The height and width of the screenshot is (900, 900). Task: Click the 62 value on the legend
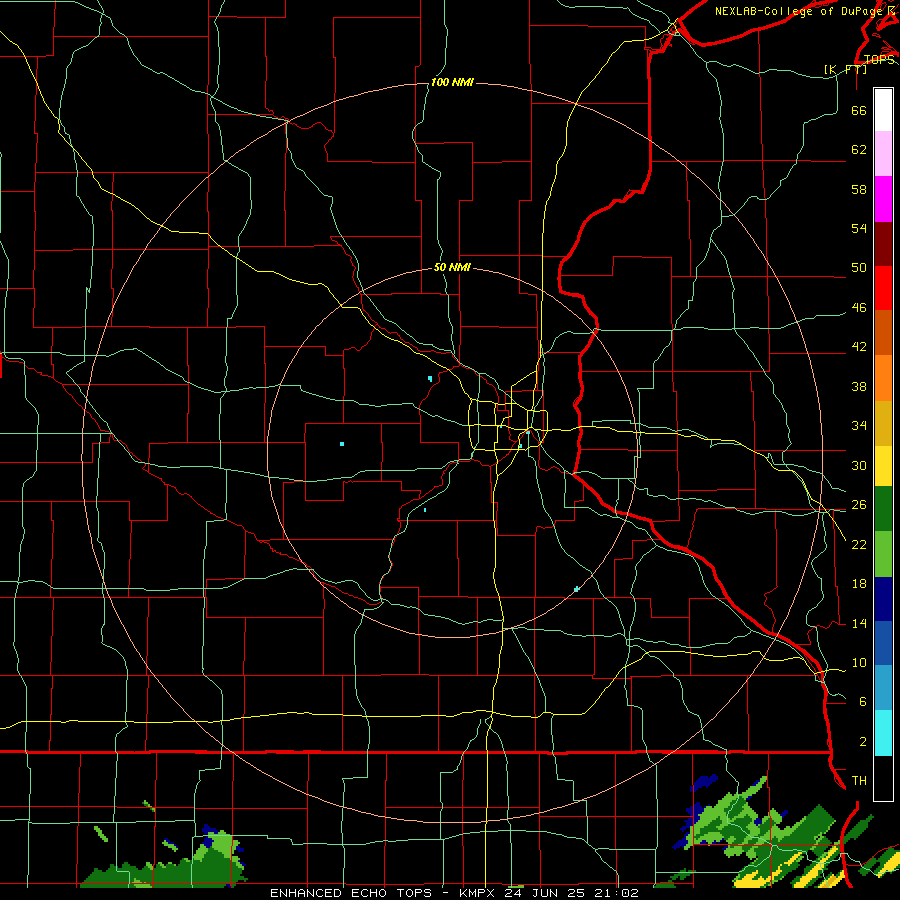(859, 150)
